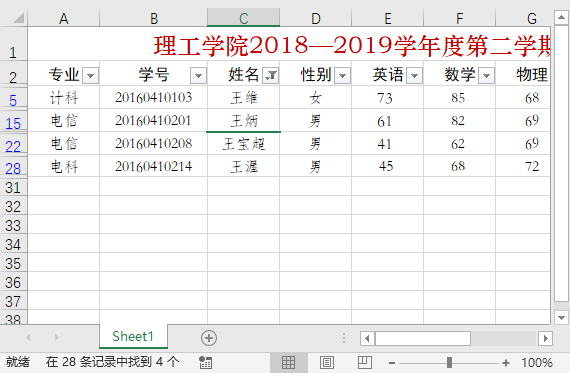Select column G header
Image resolution: width=570 pixels, height=373 pixels.
point(523,18)
